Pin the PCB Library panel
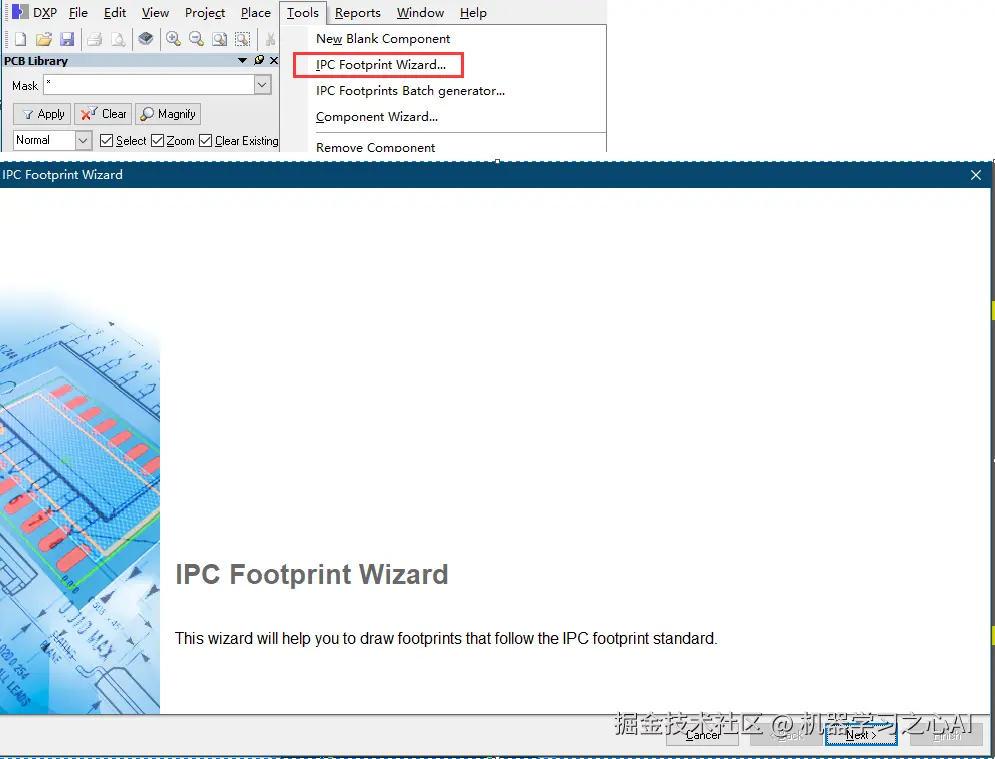Viewport: 995px width, 759px height. tap(259, 60)
